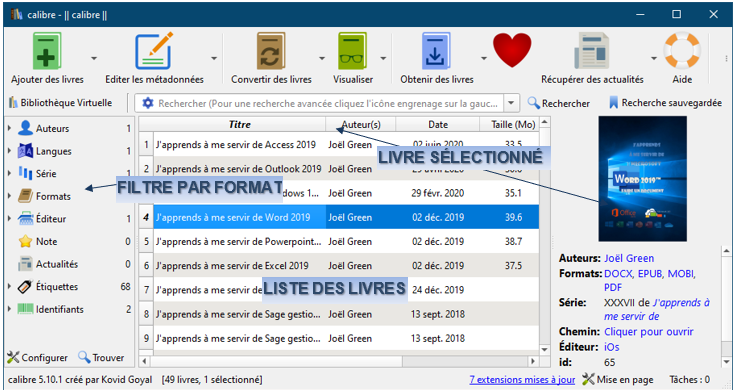Open the Bibliothèque Virtuelle button

(x=60, y=103)
